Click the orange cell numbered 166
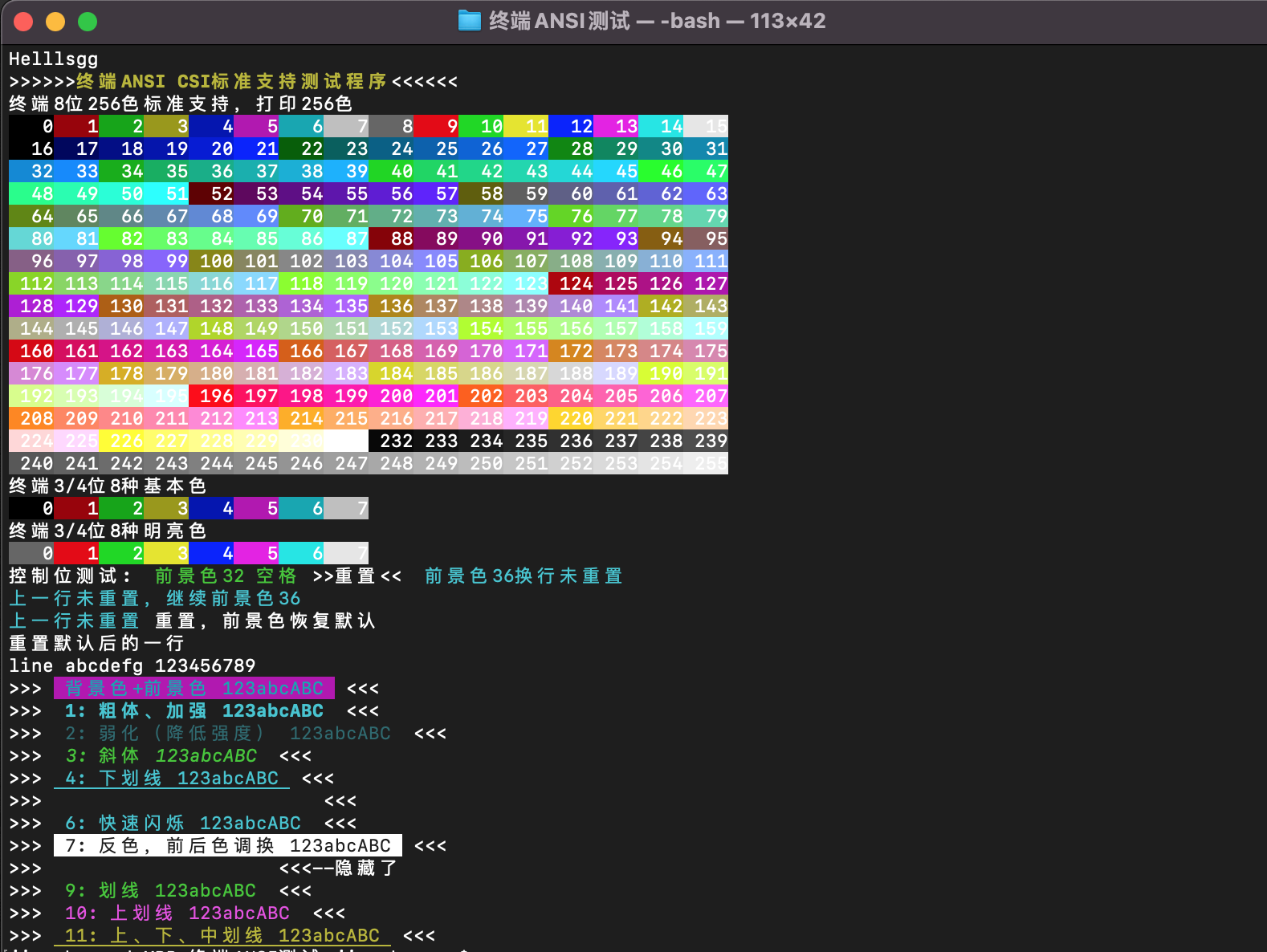The height and width of the screenshot is (952, 1267). click(x=301, y=351)
